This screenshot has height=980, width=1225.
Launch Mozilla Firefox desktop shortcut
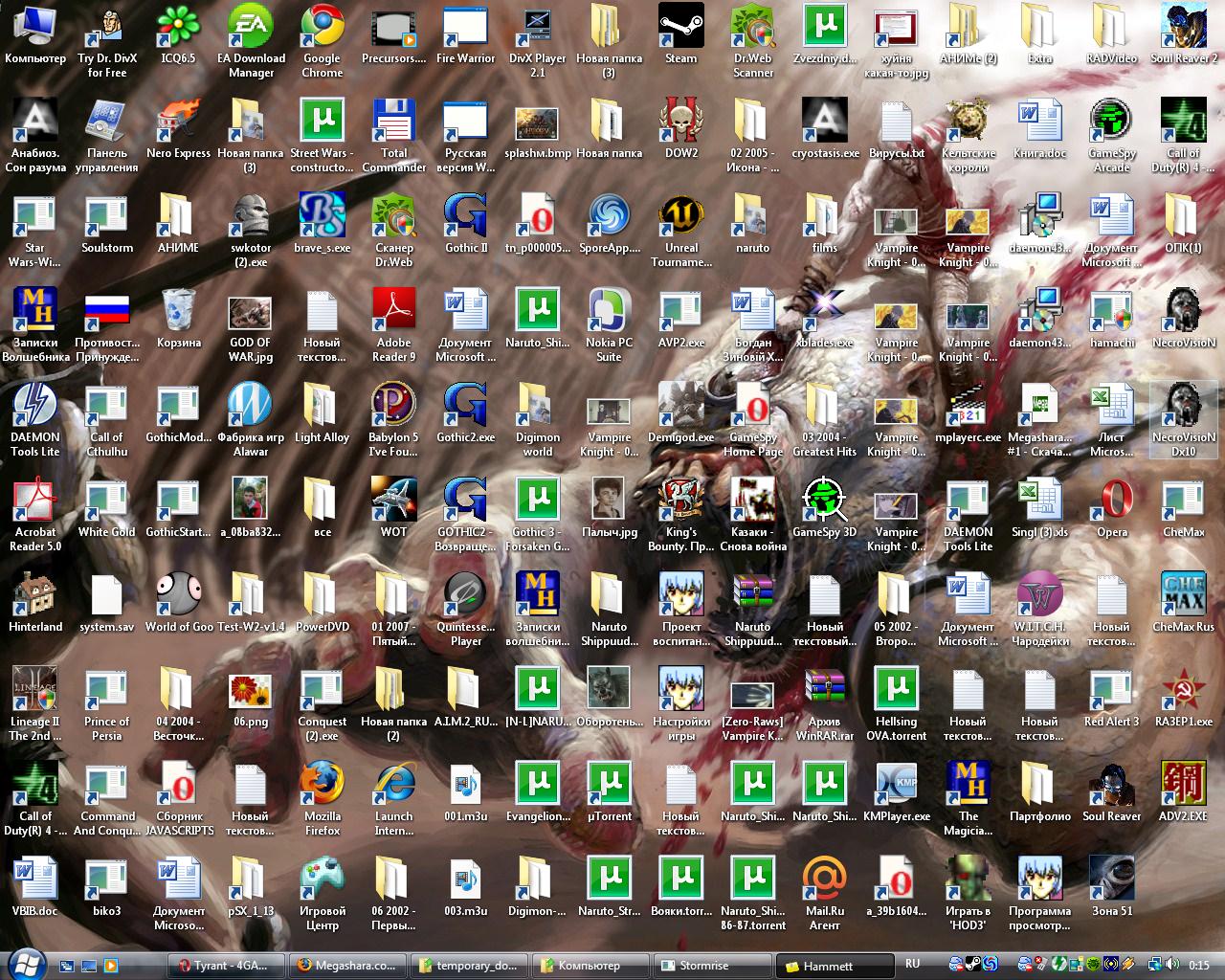pos(322,785)
